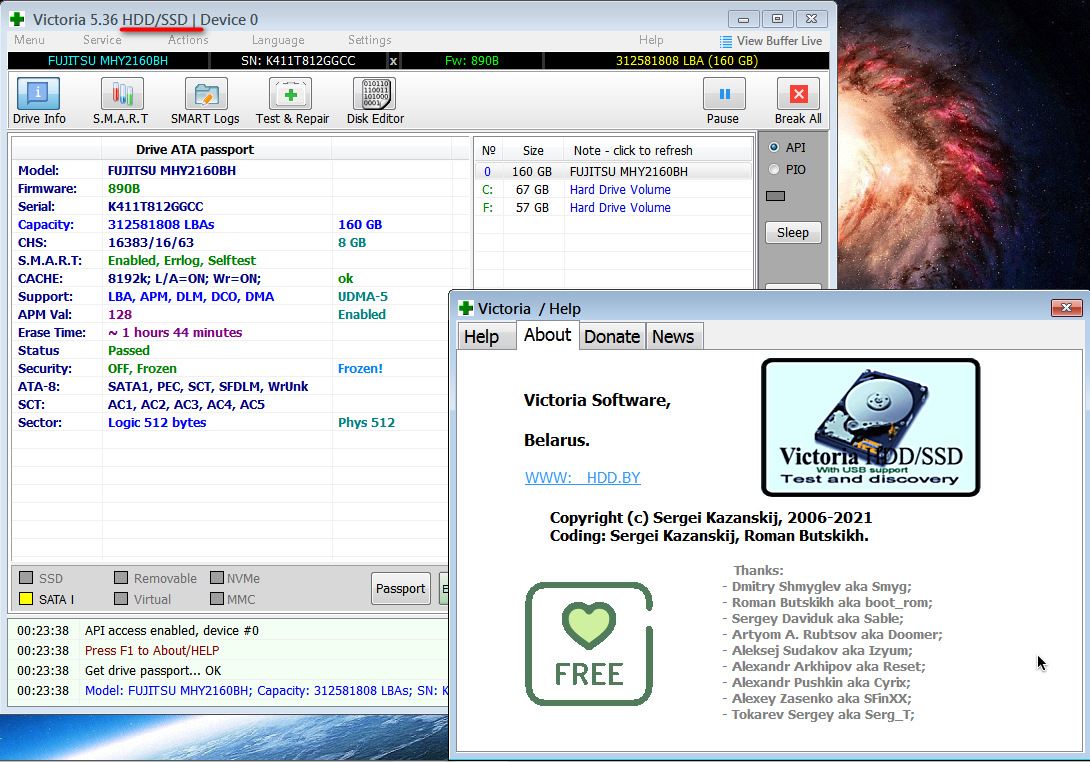Image resolution: width=1090 pixels, height=762 pixels.
Task: Click the Fw: 890B header field
Action: tap(472, 61)
